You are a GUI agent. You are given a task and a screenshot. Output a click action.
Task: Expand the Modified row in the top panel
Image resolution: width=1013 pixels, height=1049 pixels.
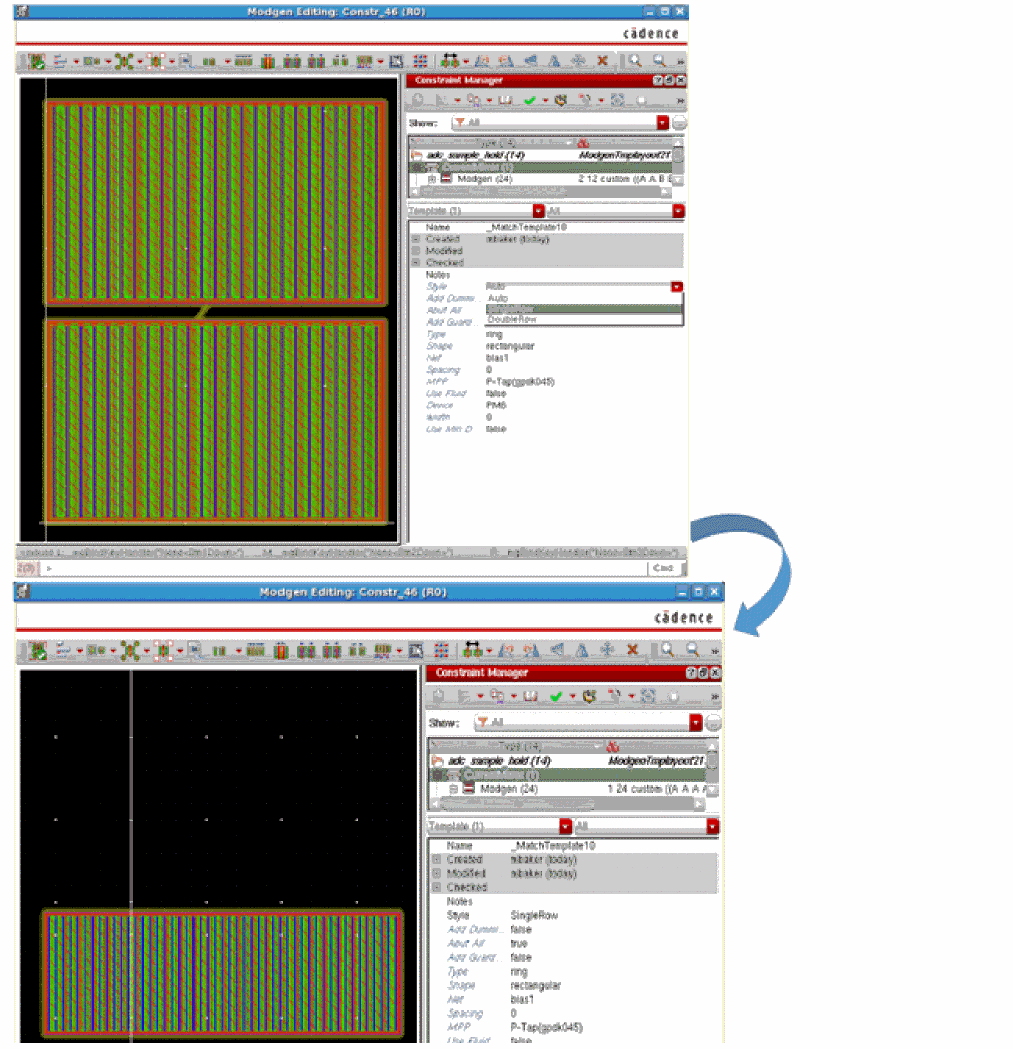click(416, 251)
